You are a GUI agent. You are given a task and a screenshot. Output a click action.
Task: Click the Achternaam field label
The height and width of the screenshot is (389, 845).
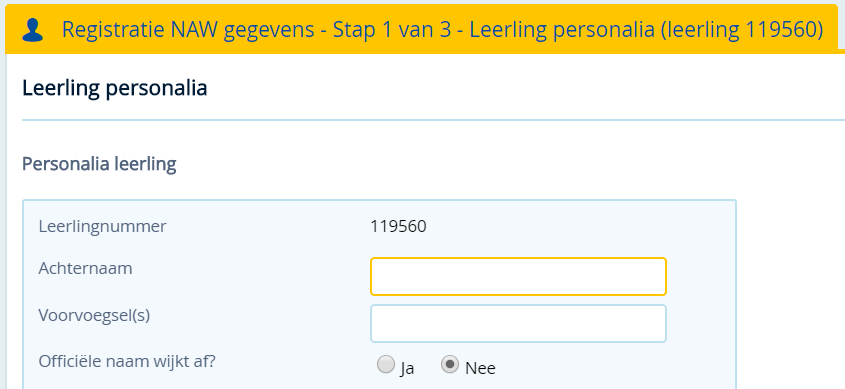click(x=85, y=268)
